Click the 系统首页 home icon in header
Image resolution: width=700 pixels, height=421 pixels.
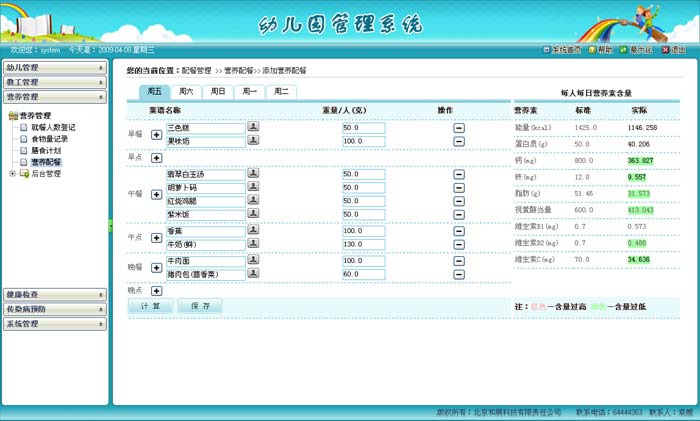coord(562,49)
